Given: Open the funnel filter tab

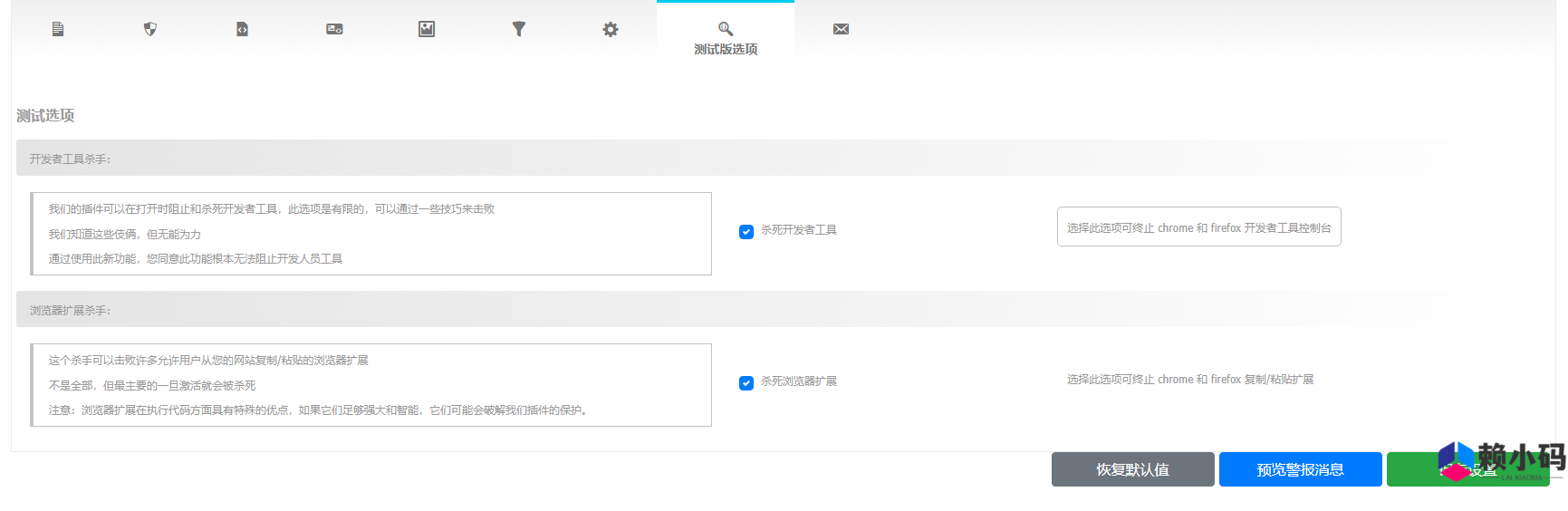Looking at the screenshot, I should click(519, 29).
